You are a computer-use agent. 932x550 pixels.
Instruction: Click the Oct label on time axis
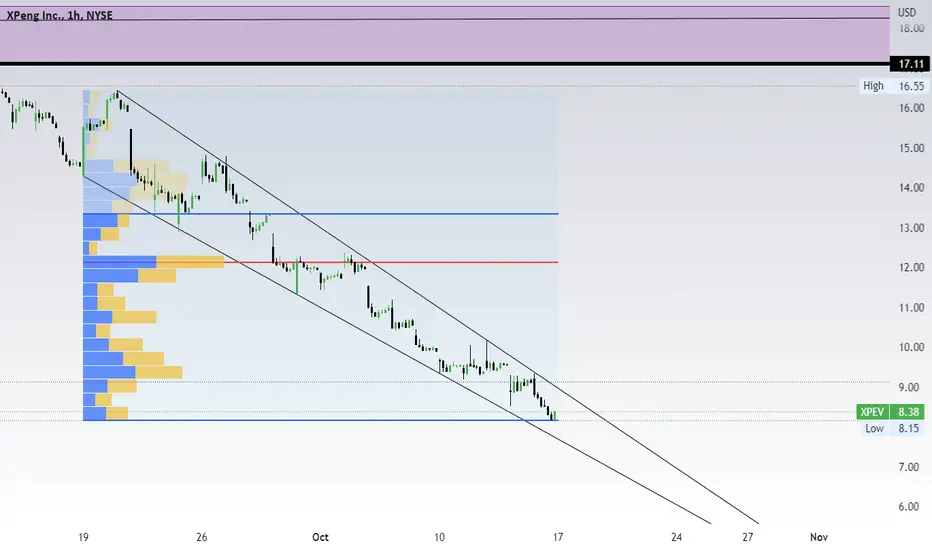tap(320, 538)
